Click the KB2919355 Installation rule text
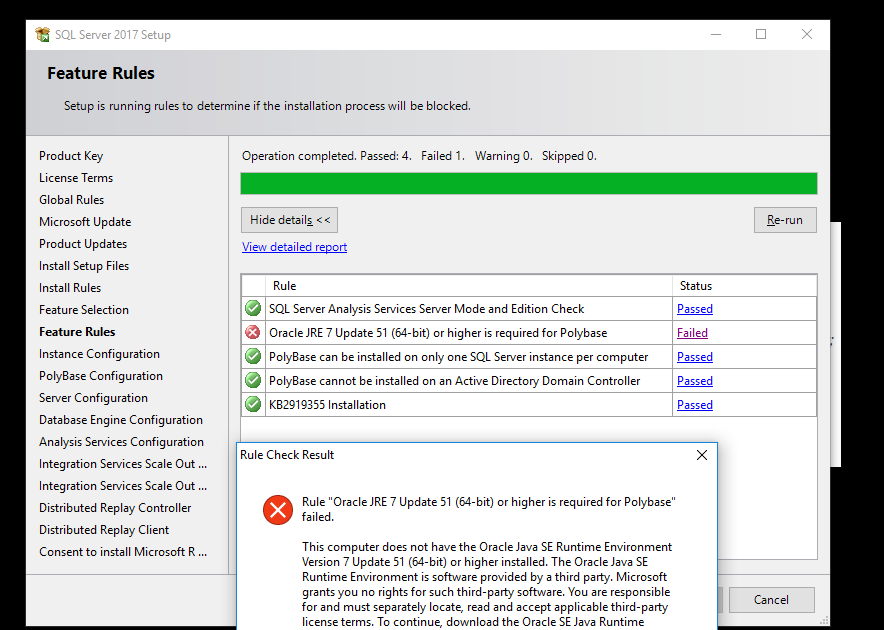The width and height of the screenshot is (884, 630). click(328, 404)
